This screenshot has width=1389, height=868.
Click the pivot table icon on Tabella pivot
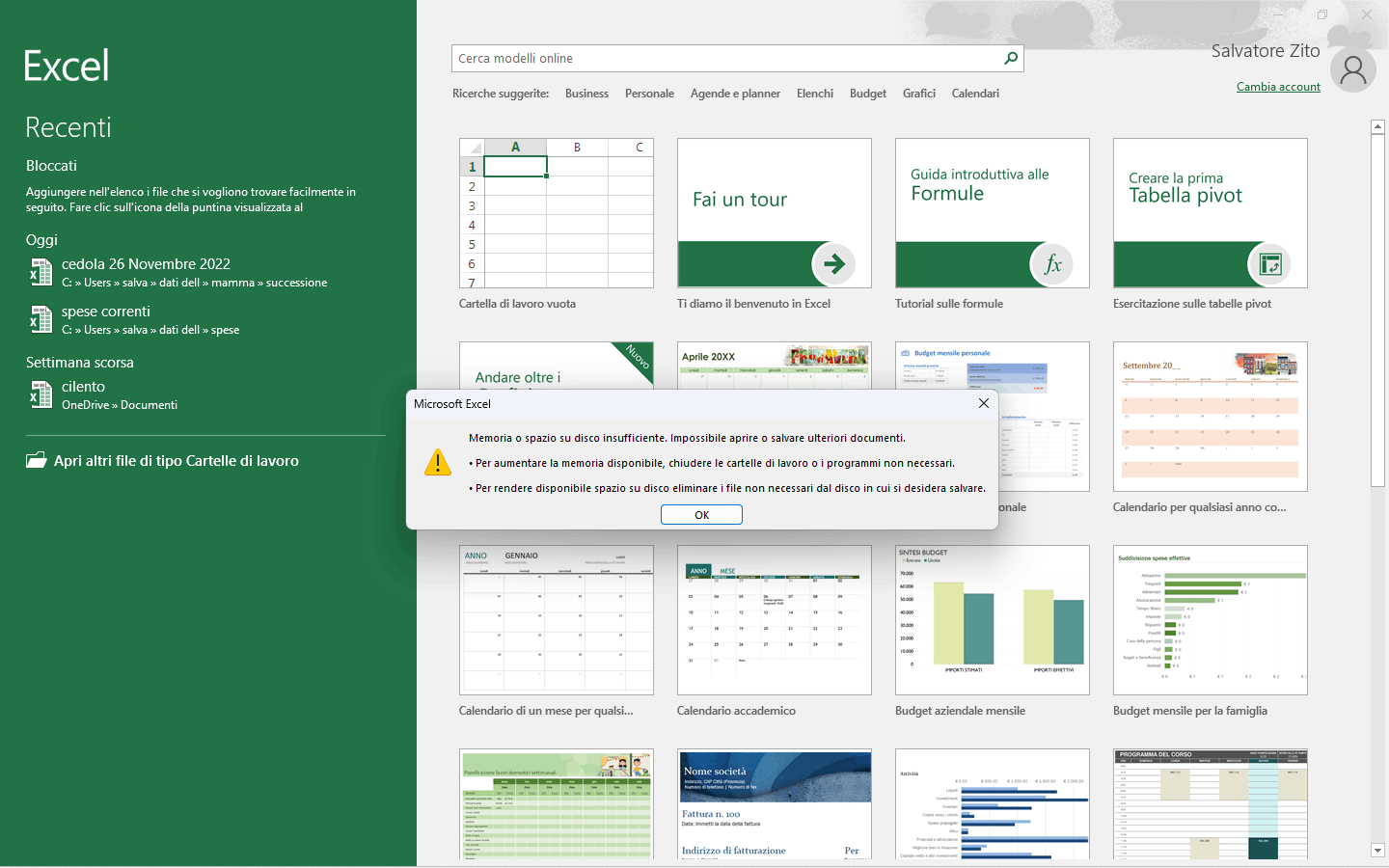[1270, 263]
